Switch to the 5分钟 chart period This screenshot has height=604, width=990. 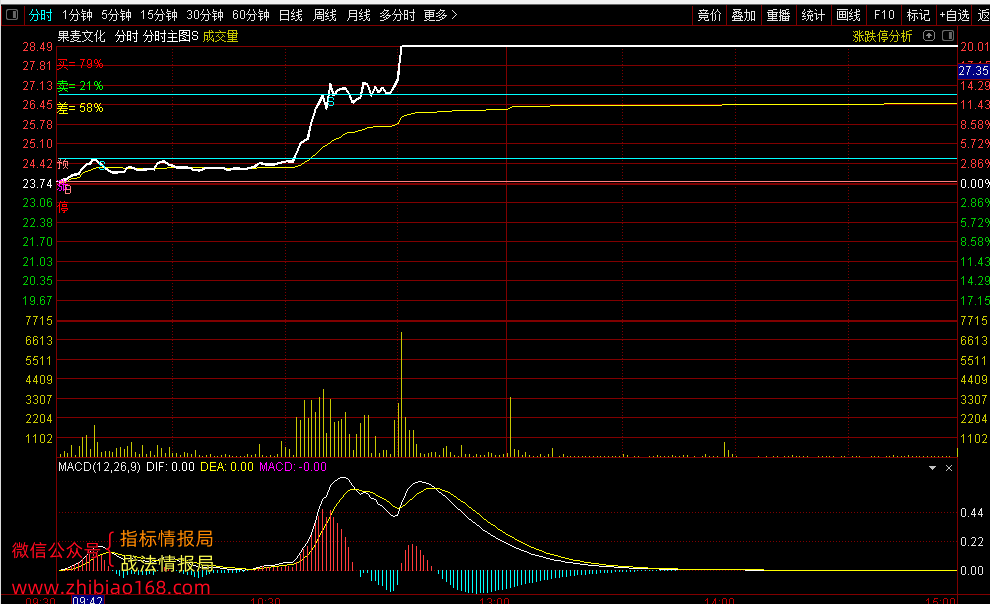click(x=116, y=15)
